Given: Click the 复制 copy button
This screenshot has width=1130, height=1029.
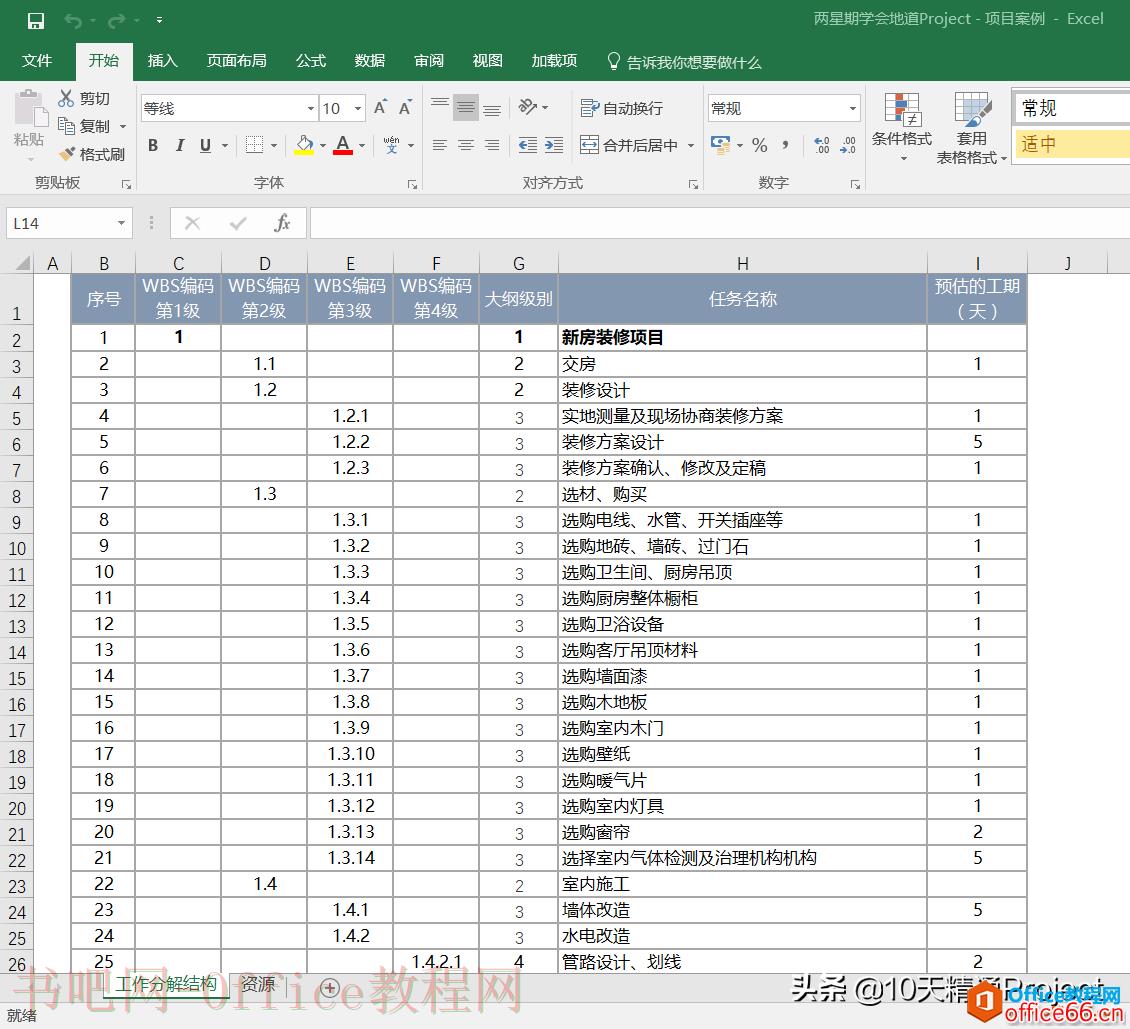Looking at the screenshot, I should [x=85, y=126].
